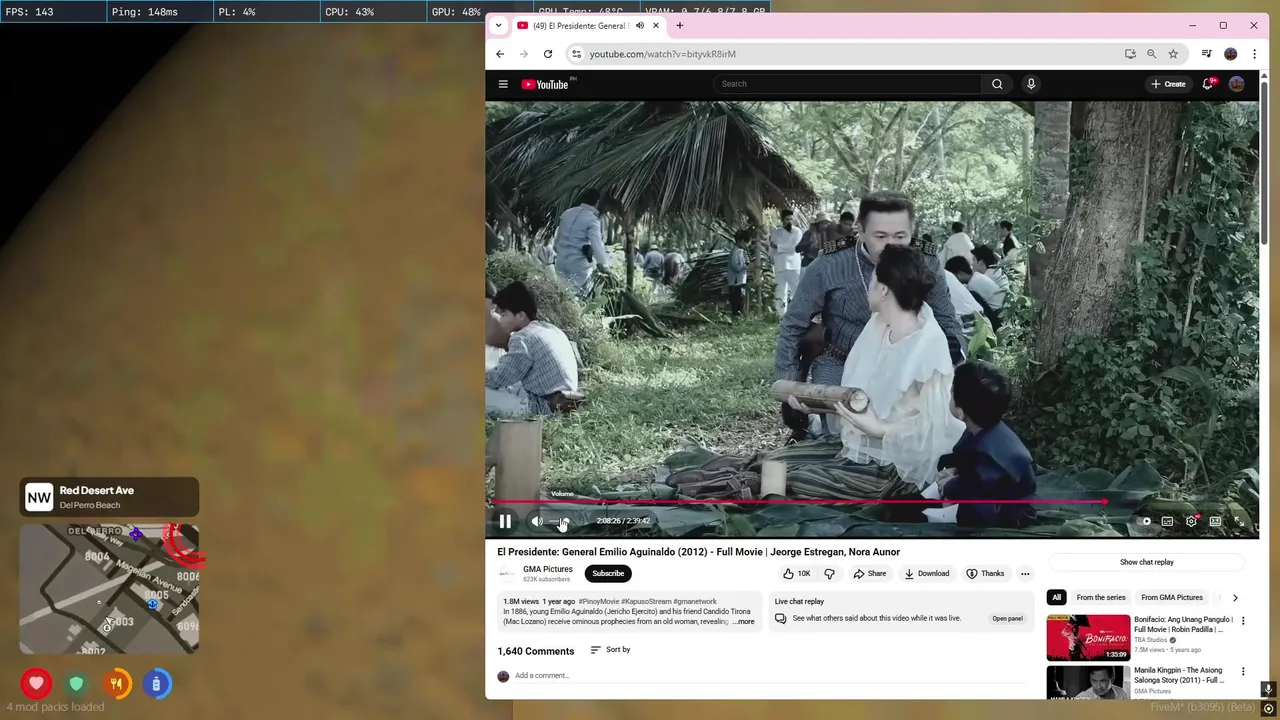Screen dimensions: 1280x720
Task: Open the zoom magnifier in address bar
Action: [x=1152, y=54]
